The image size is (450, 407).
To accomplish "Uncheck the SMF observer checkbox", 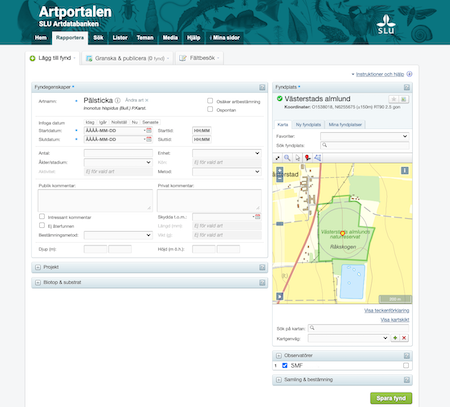I will pyautogui.click(x=285, y=366).
